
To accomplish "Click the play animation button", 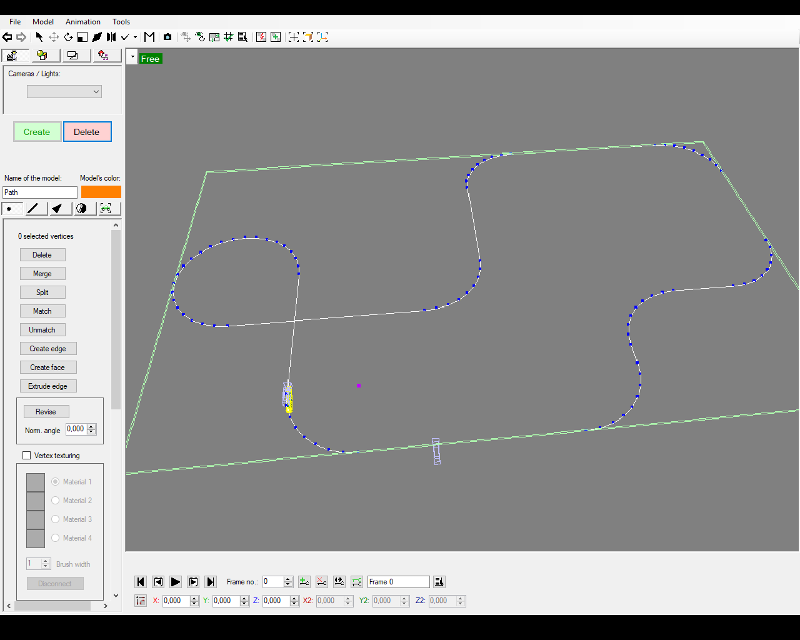I will [175, 581].
